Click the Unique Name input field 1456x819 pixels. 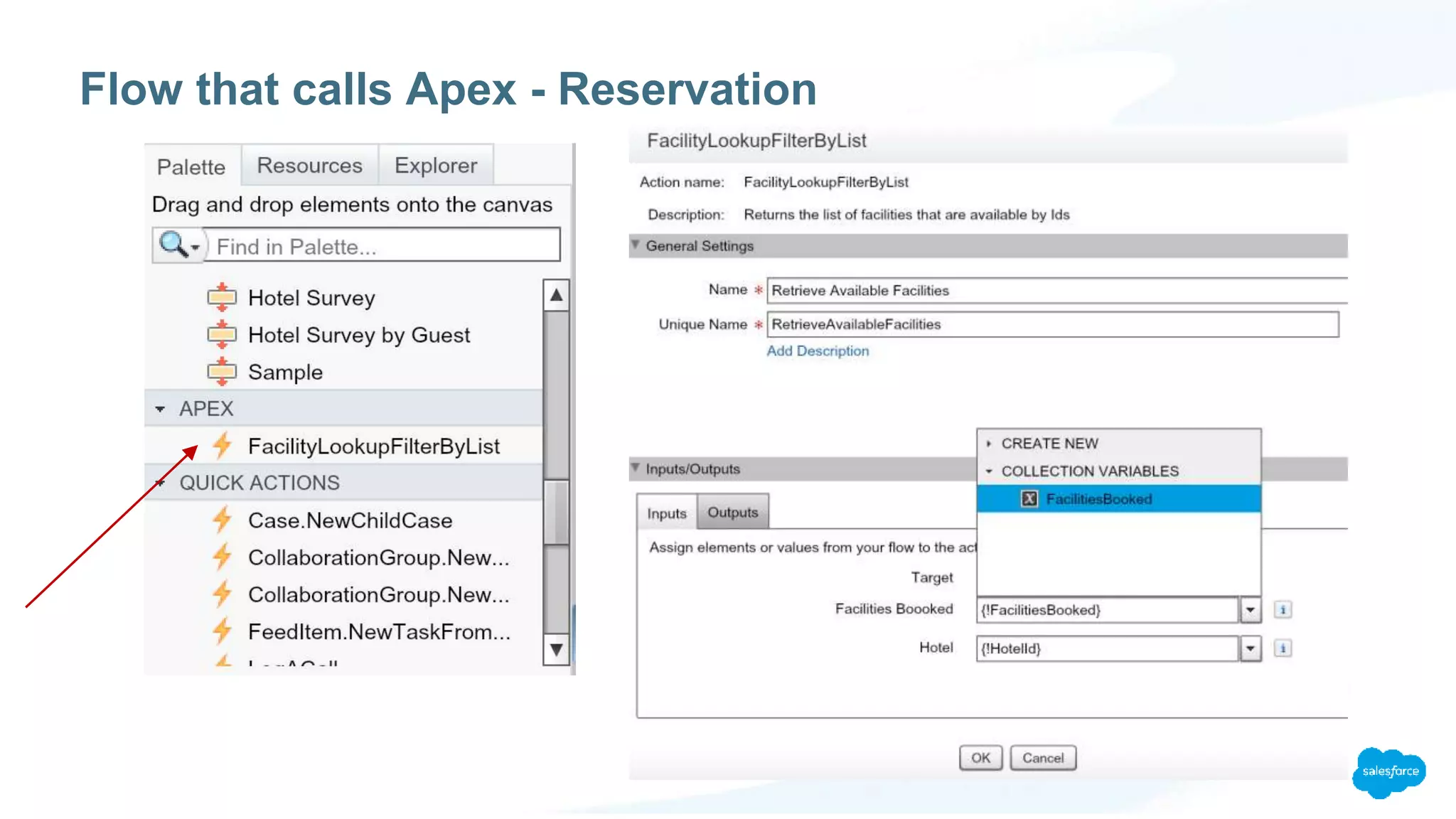click(1053, 324)
